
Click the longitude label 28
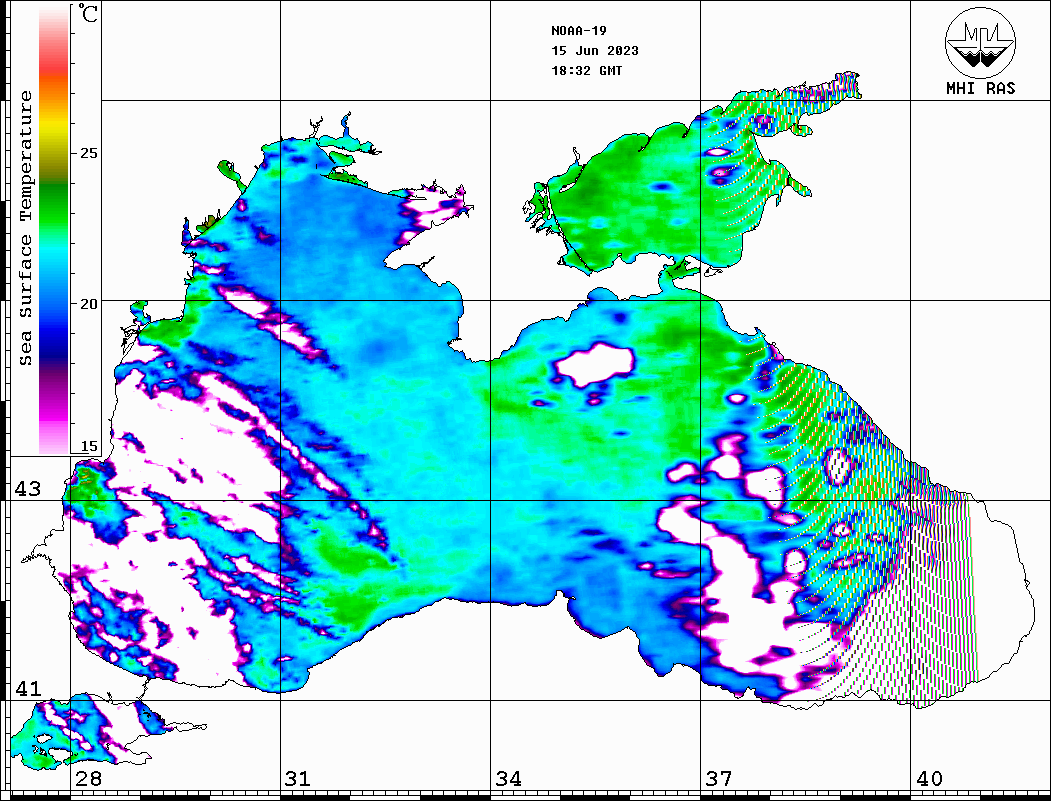[x=88, y=778]
